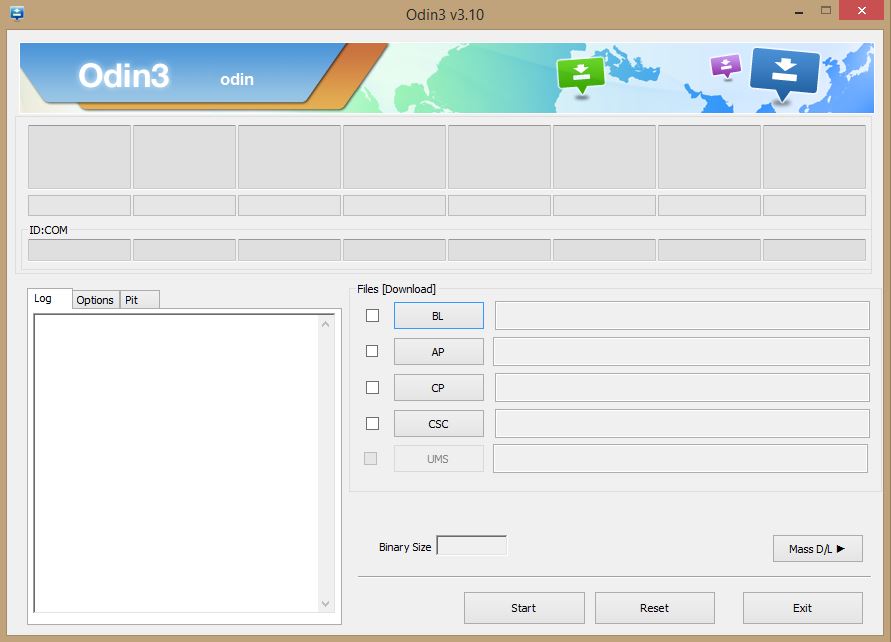
Task: Click the CSC file path field
Action: point(682,423)
